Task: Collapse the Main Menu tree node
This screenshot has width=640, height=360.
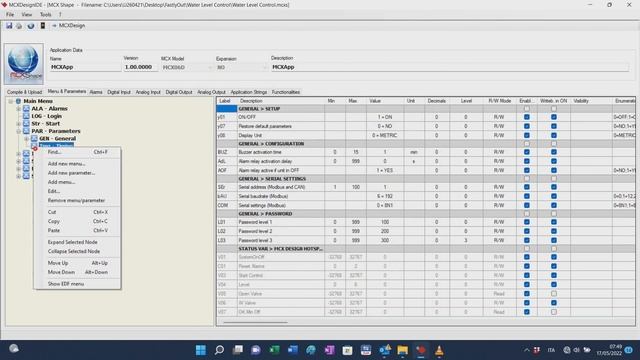Action: click(11, 101)
